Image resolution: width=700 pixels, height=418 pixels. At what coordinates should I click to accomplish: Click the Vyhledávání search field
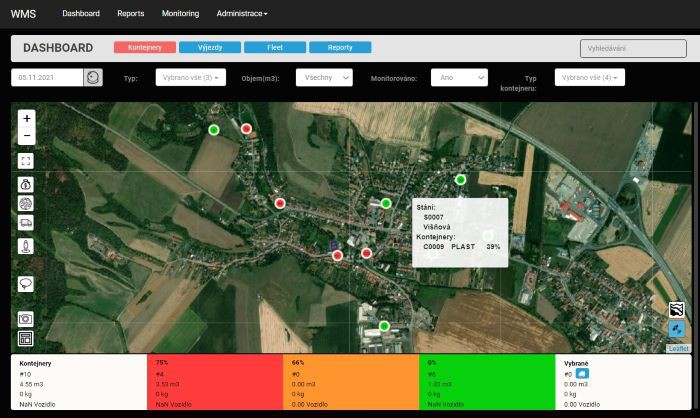(x=633, y=48)
